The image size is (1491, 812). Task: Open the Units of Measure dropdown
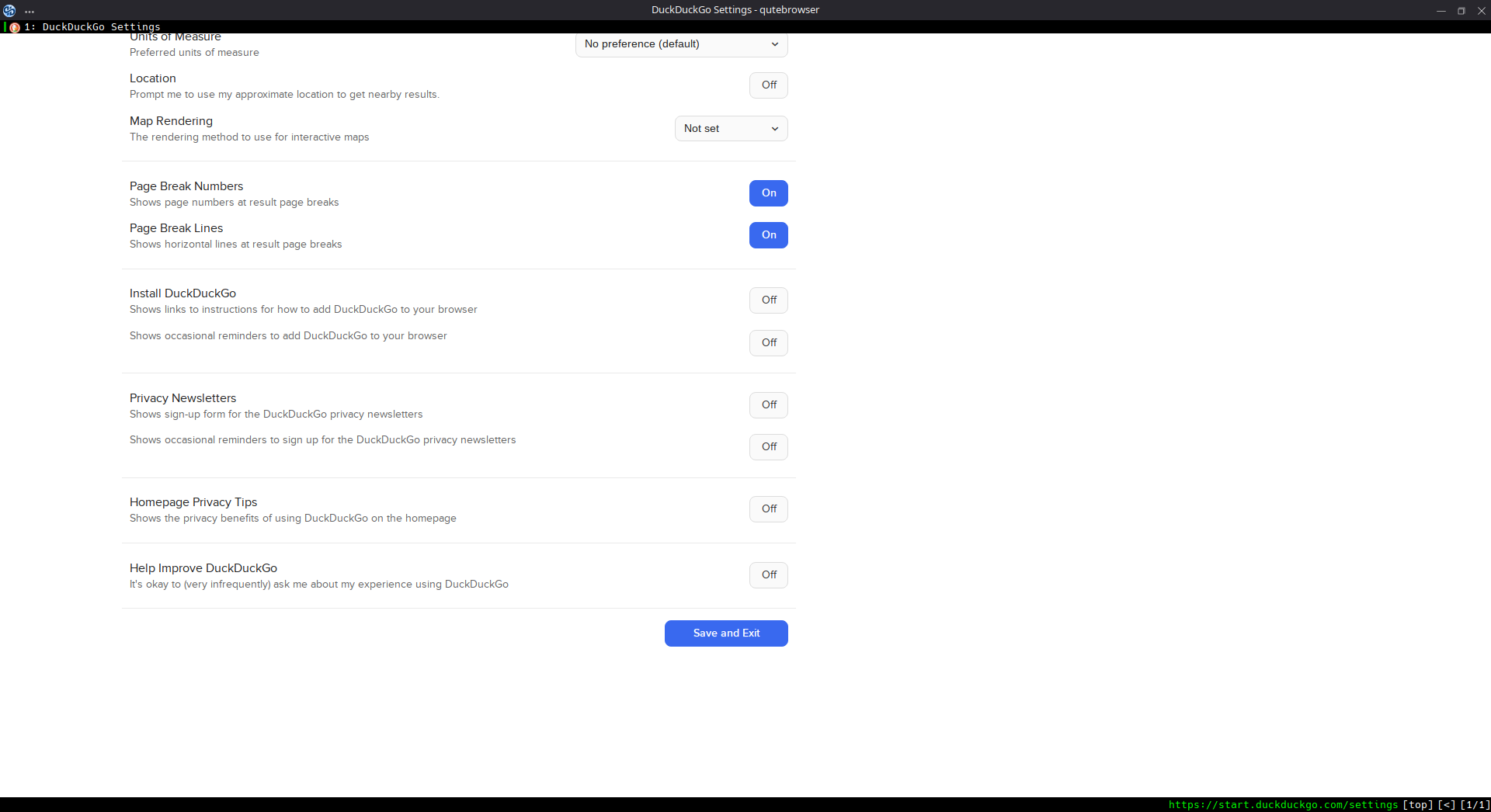(681, 44)
